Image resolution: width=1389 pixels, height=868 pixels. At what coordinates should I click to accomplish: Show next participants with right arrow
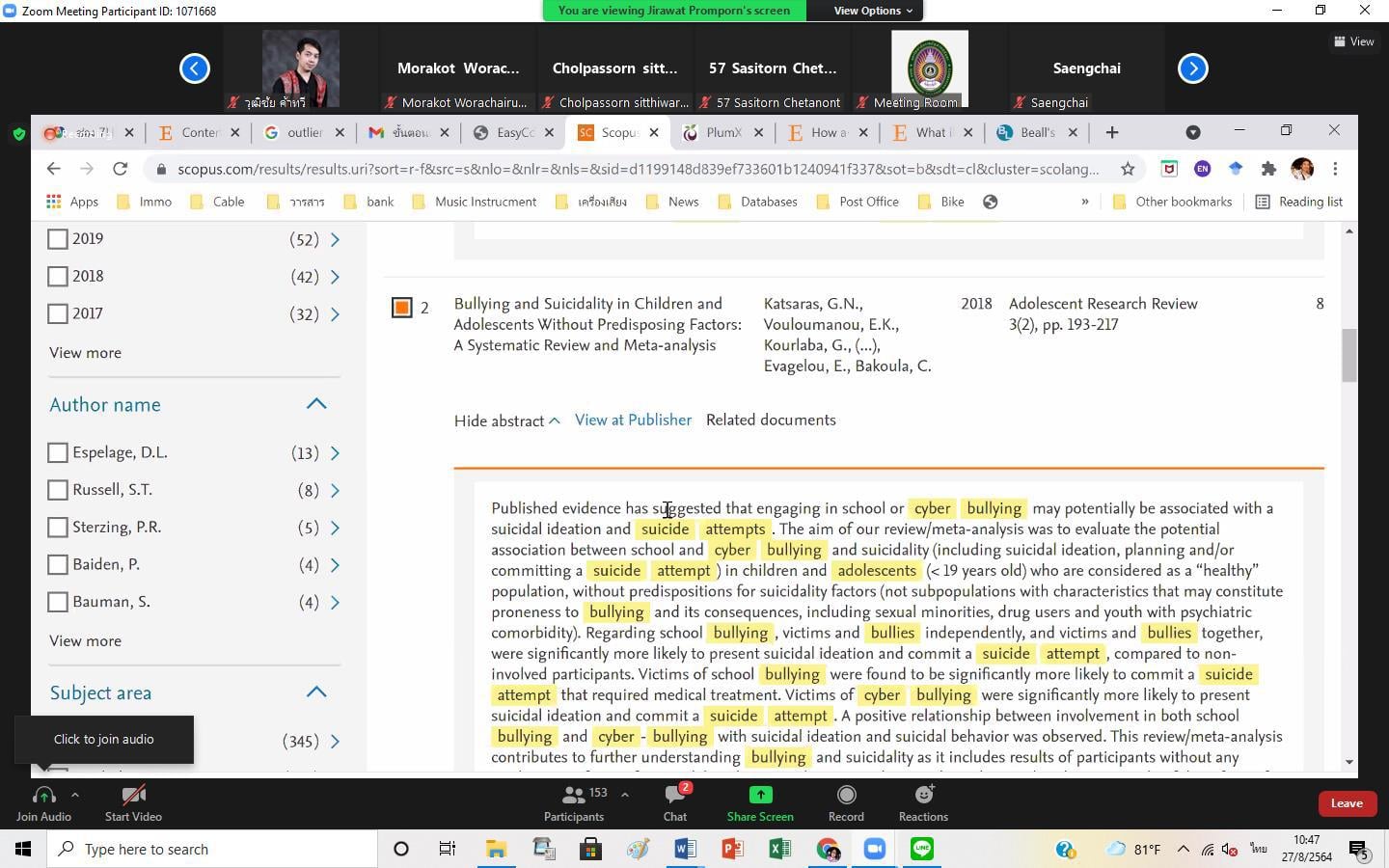[x=1193, y=68]
